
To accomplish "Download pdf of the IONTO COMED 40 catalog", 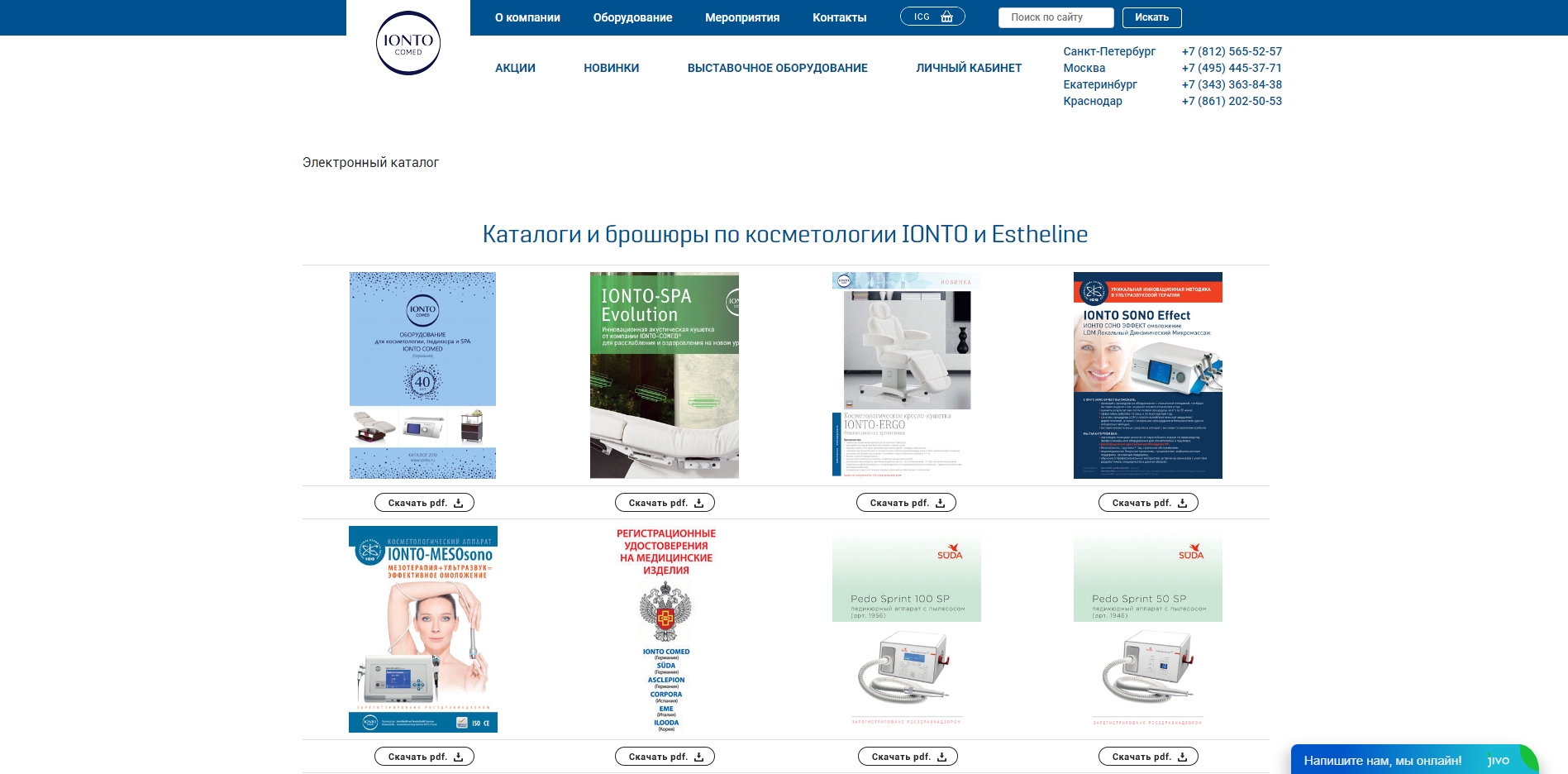I will (424, 503).
